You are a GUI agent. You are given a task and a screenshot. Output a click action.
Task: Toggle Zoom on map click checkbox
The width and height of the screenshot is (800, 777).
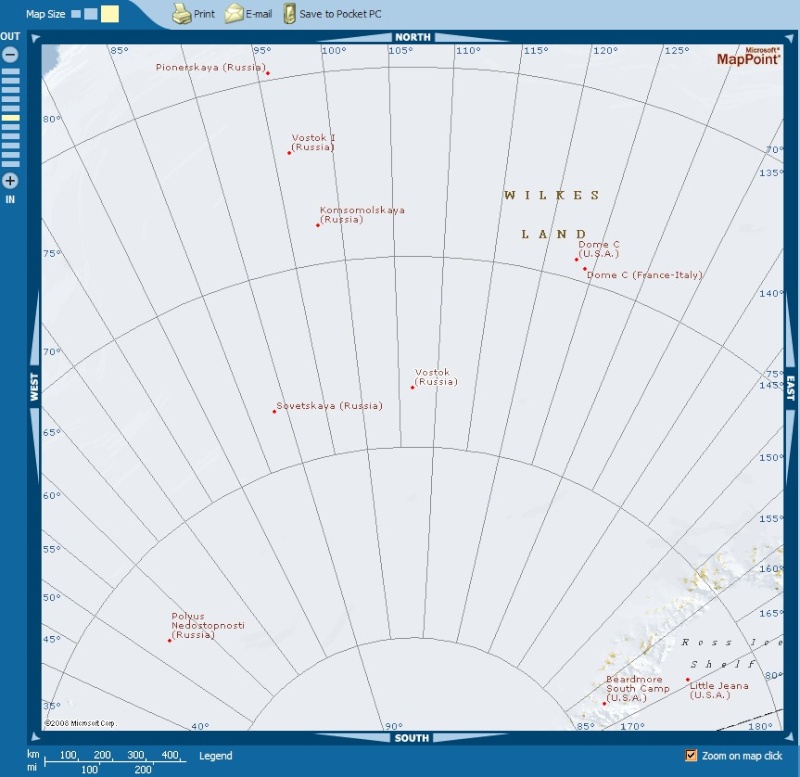[x=691, y=755]
